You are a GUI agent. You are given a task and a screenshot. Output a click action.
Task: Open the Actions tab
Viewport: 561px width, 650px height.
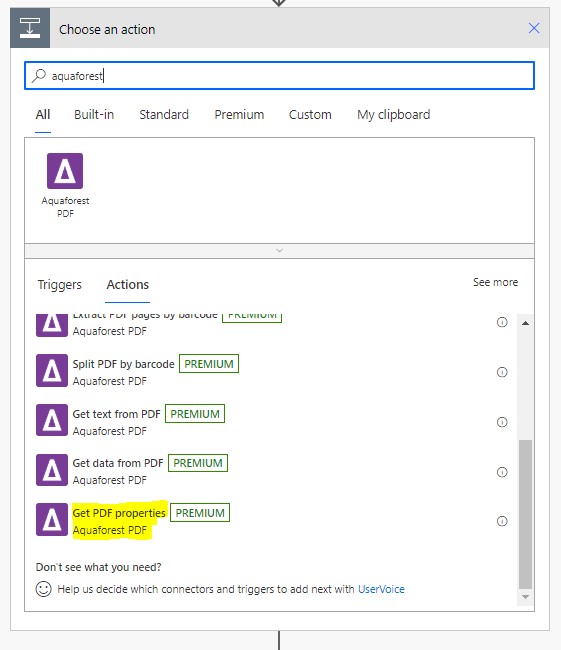point(127,285)
